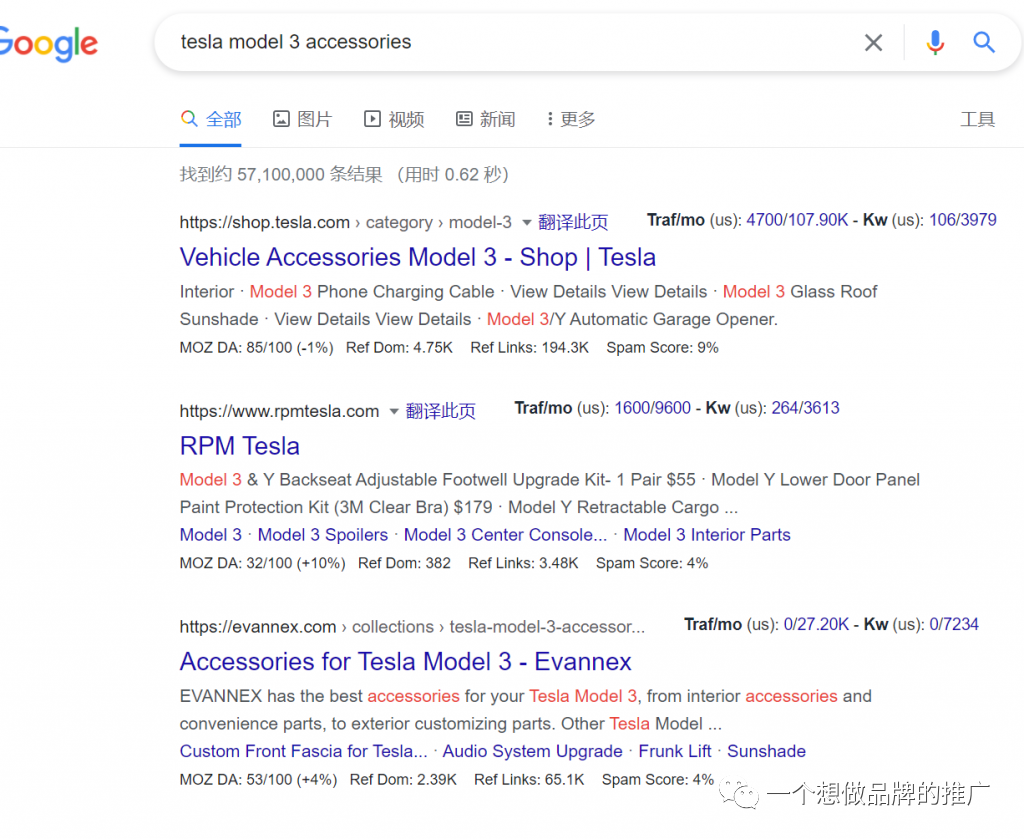Screen dimensions: 1024x839
Task: Click Ref Links: 65.1K metric
Action: click(x=529, y=780)
